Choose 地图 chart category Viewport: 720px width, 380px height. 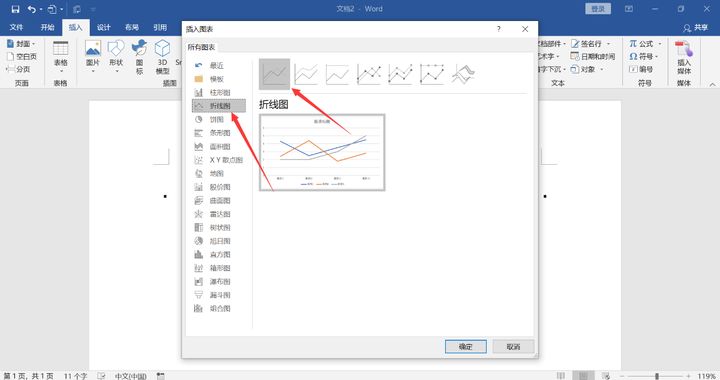coord(219,173)
